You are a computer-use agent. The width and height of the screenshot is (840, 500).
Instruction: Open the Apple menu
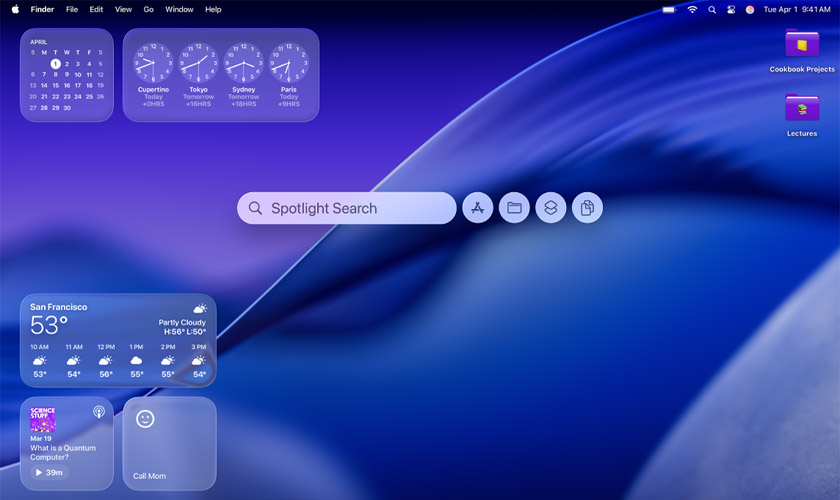[x=15, y=9]
